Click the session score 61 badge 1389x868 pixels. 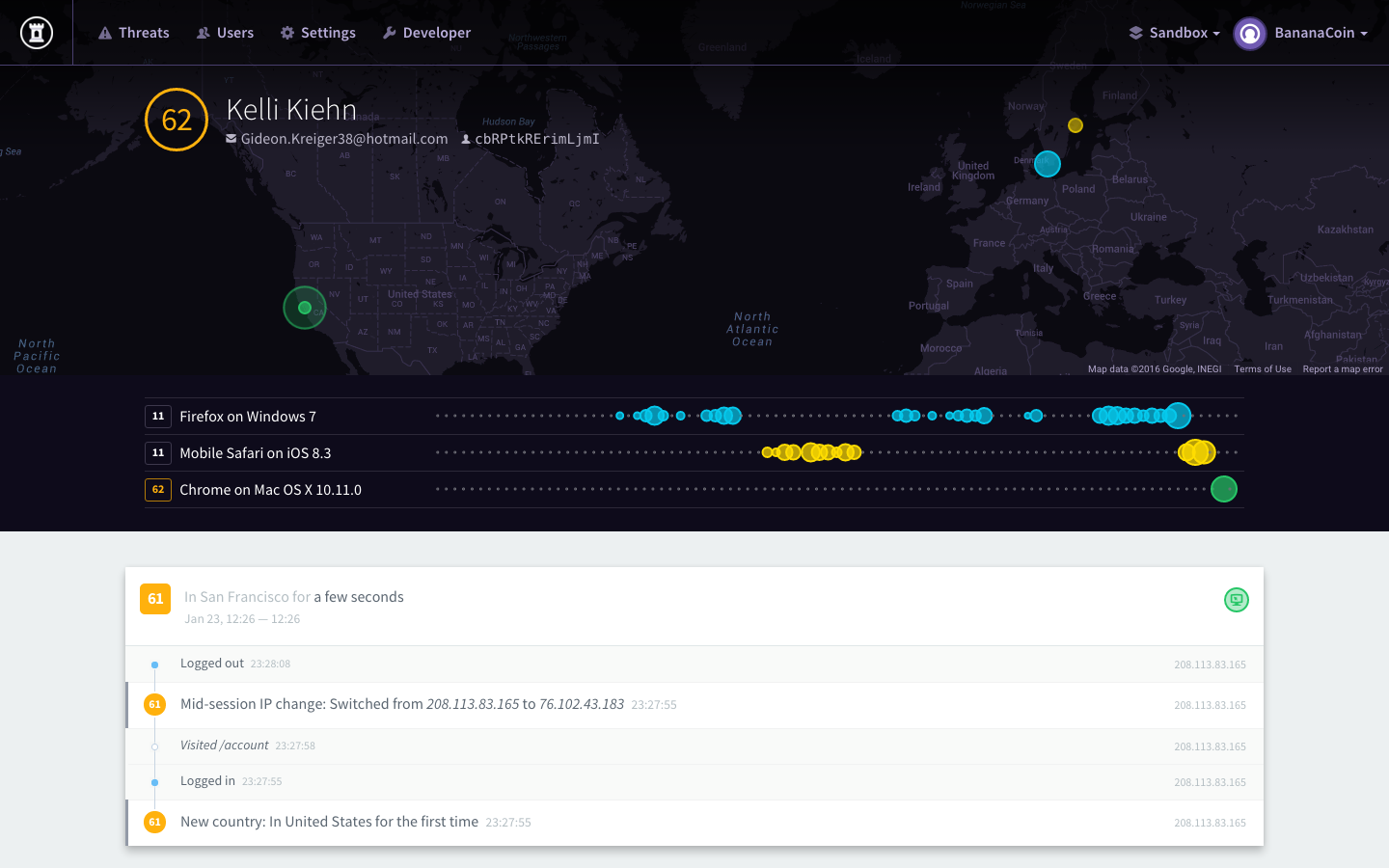click(155, 599)
